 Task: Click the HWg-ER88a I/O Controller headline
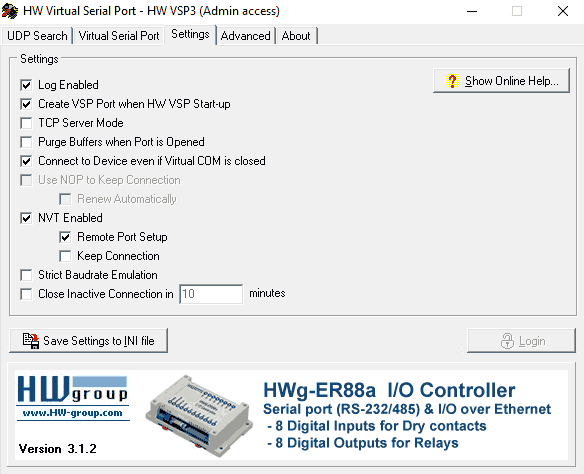click(389, 390)
